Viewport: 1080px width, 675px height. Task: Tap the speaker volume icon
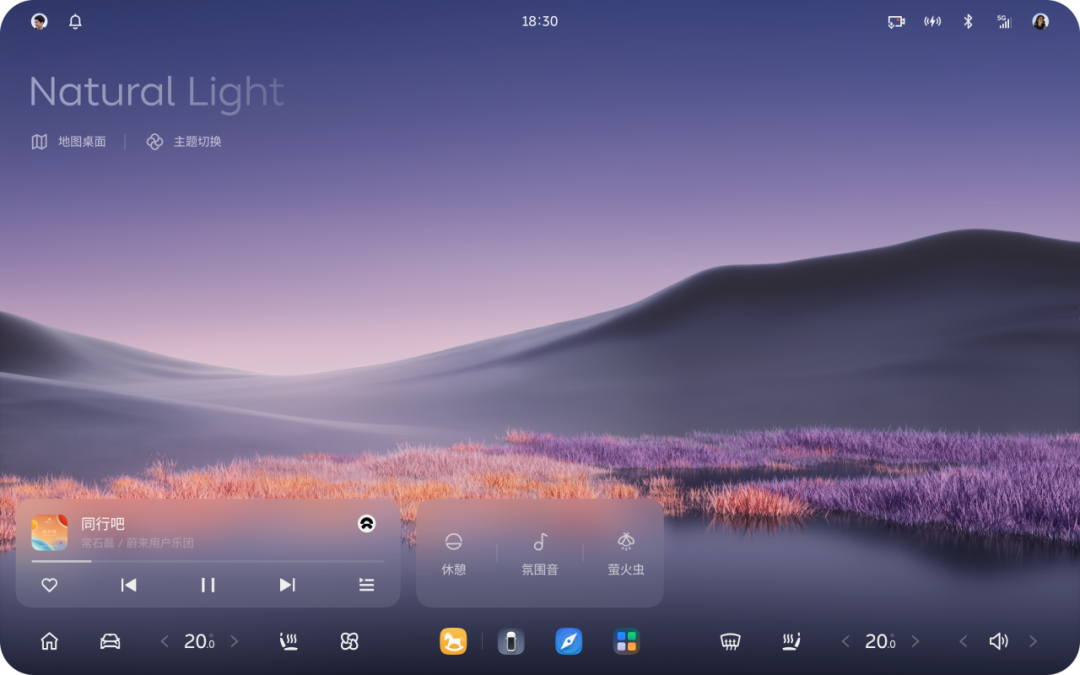[998, 641]
